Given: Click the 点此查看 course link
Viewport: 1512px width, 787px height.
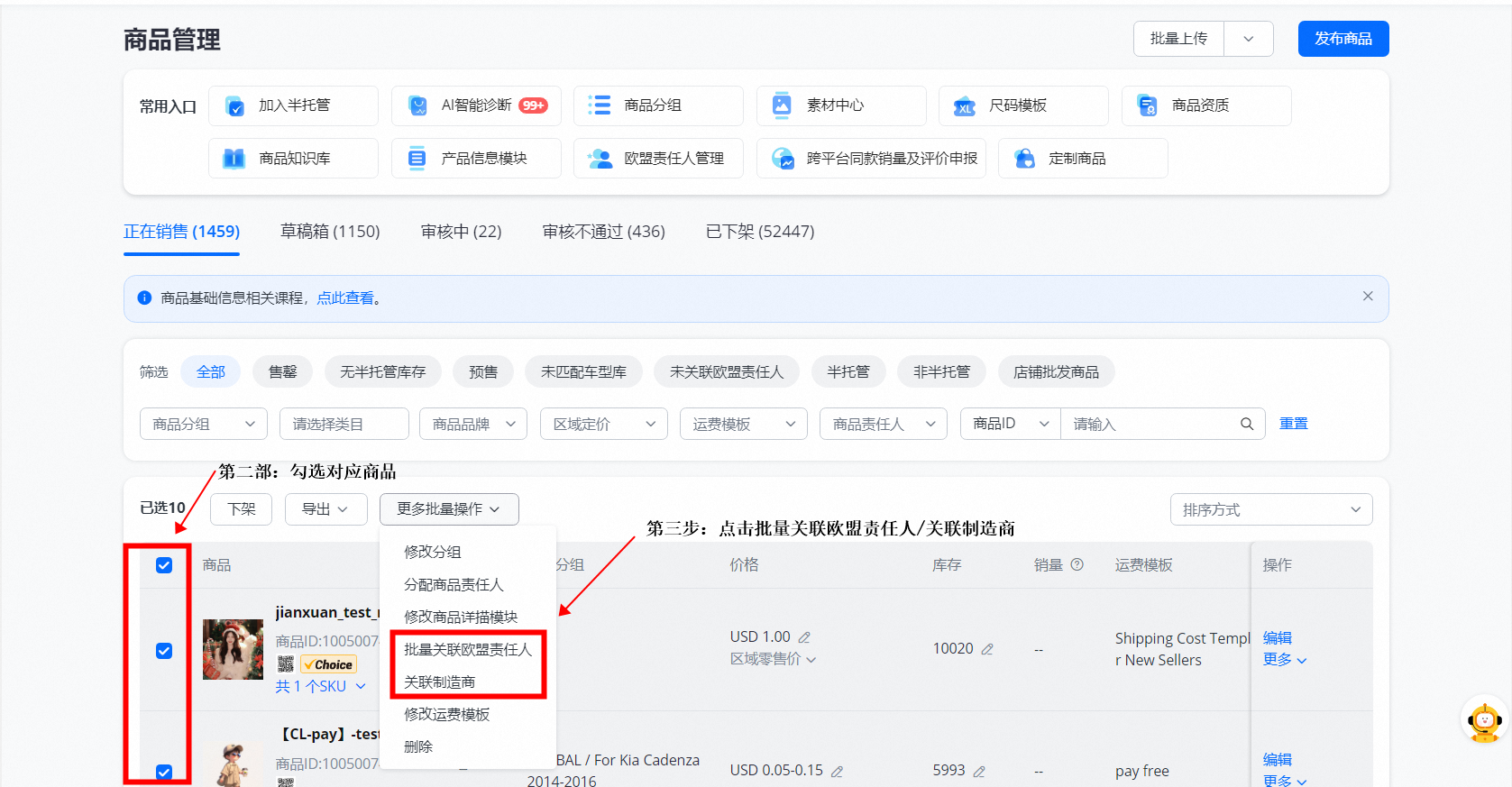Looking at the screenshot, I should point(344,298).
